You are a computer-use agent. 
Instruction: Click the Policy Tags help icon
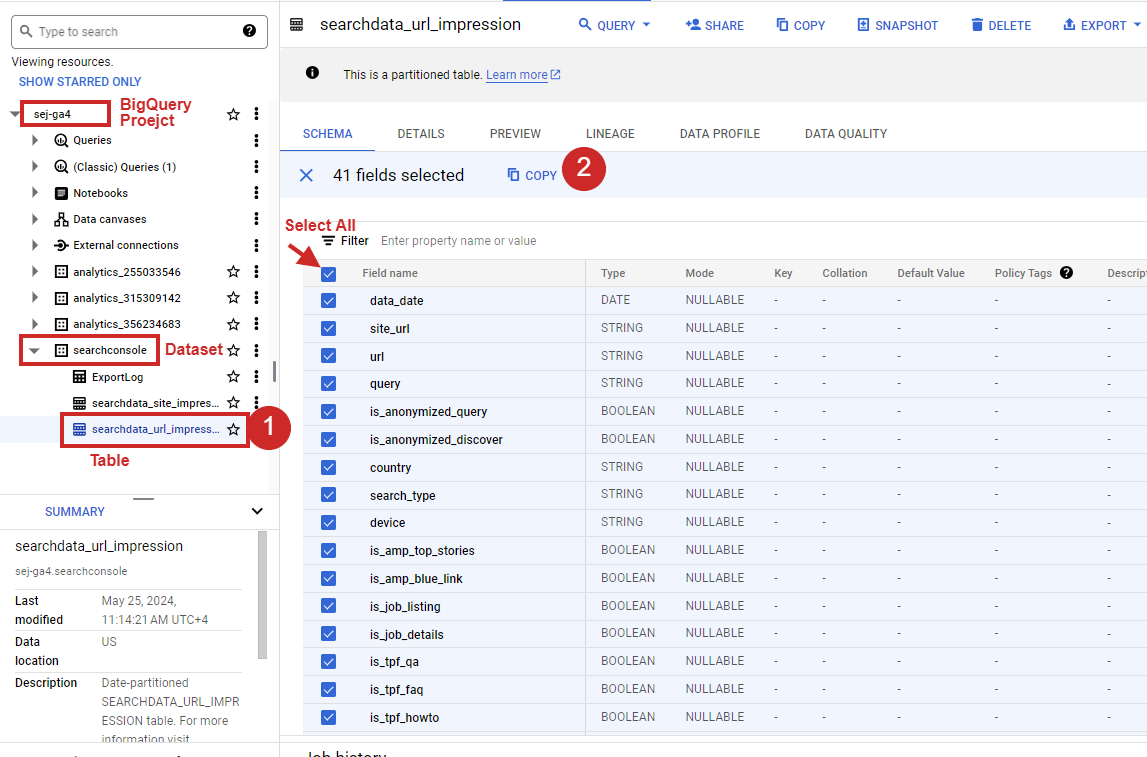1066,272
